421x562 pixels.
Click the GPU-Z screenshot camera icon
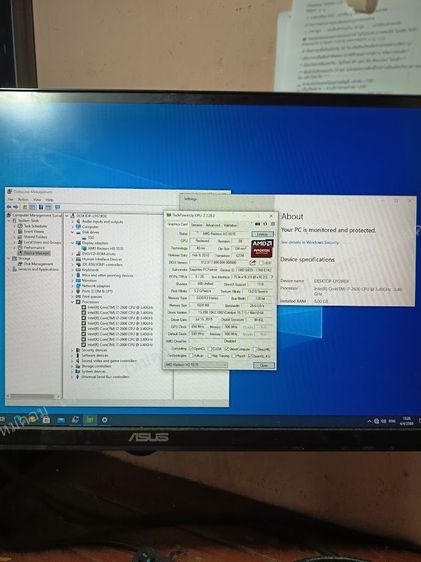point(257,224)
